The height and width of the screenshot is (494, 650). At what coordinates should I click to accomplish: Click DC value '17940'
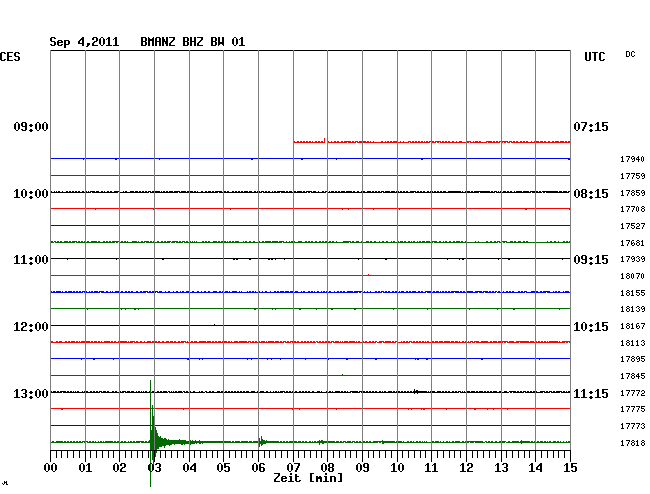633,159
